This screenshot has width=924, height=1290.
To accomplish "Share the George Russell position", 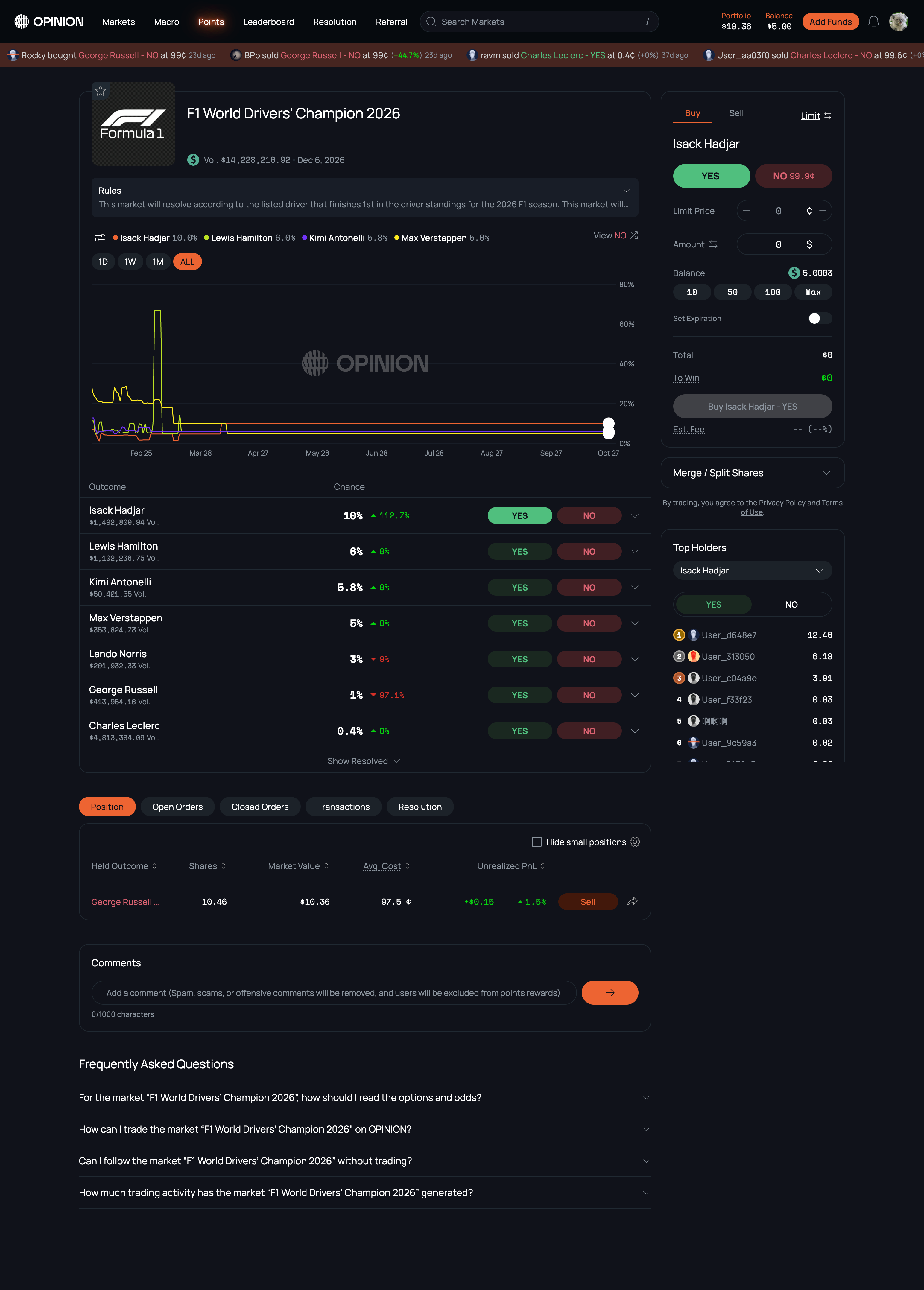I will (x=632, y=901).
